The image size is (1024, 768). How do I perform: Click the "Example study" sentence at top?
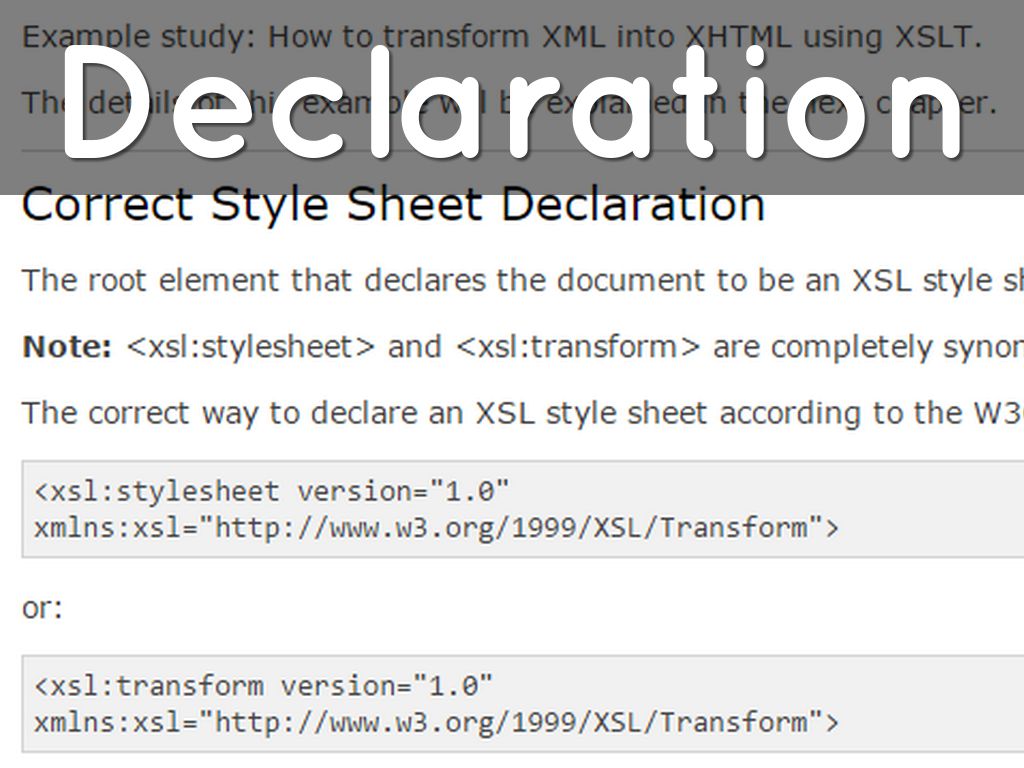click(502, 38)
